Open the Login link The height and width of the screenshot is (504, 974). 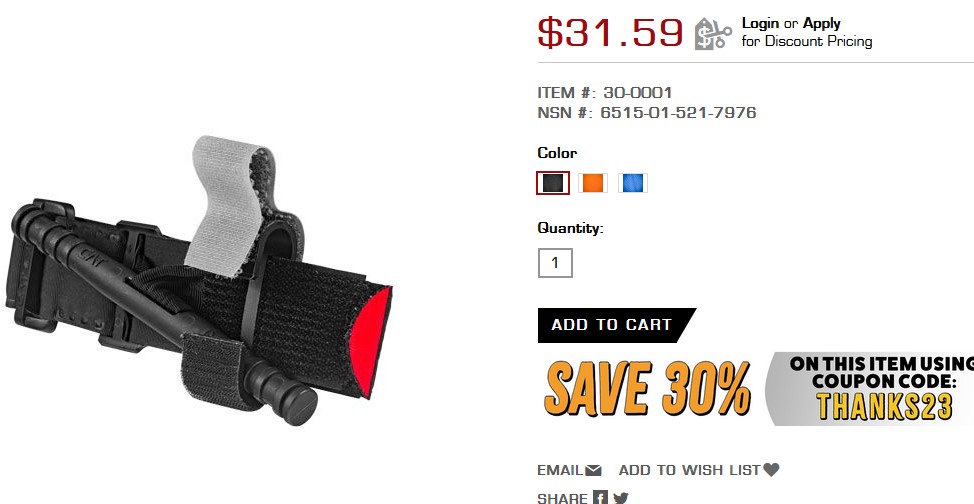[x=760, y=24]
